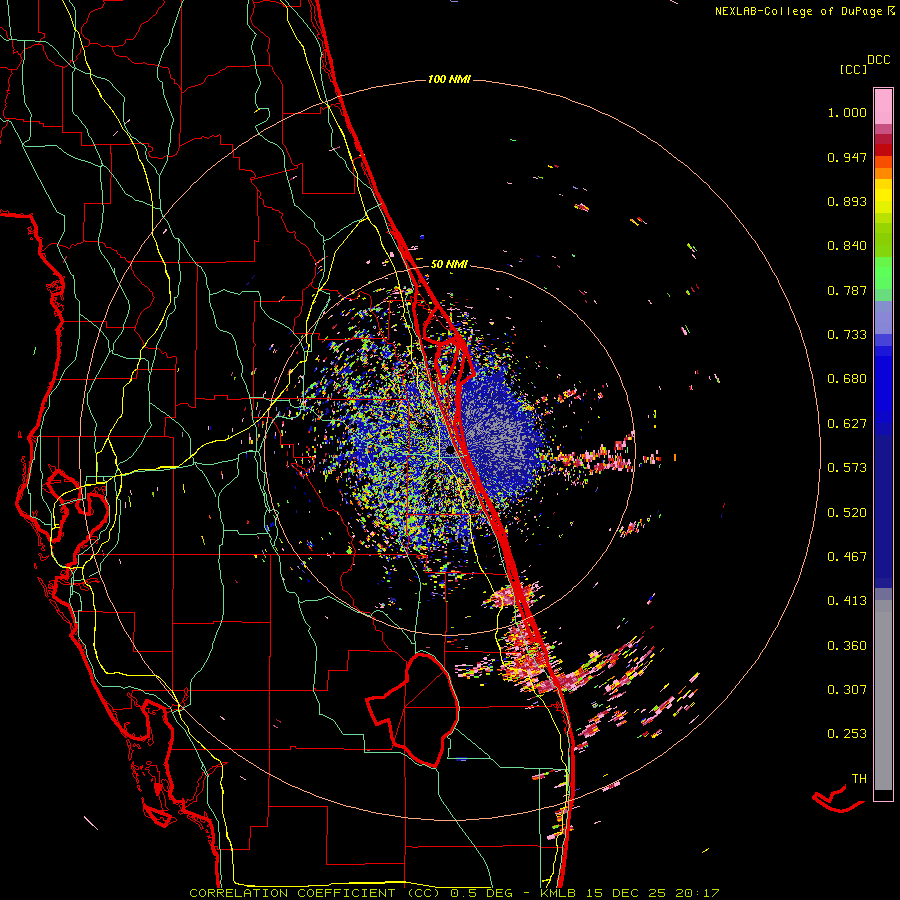Click the KMLB radar site dot at center

450,451
